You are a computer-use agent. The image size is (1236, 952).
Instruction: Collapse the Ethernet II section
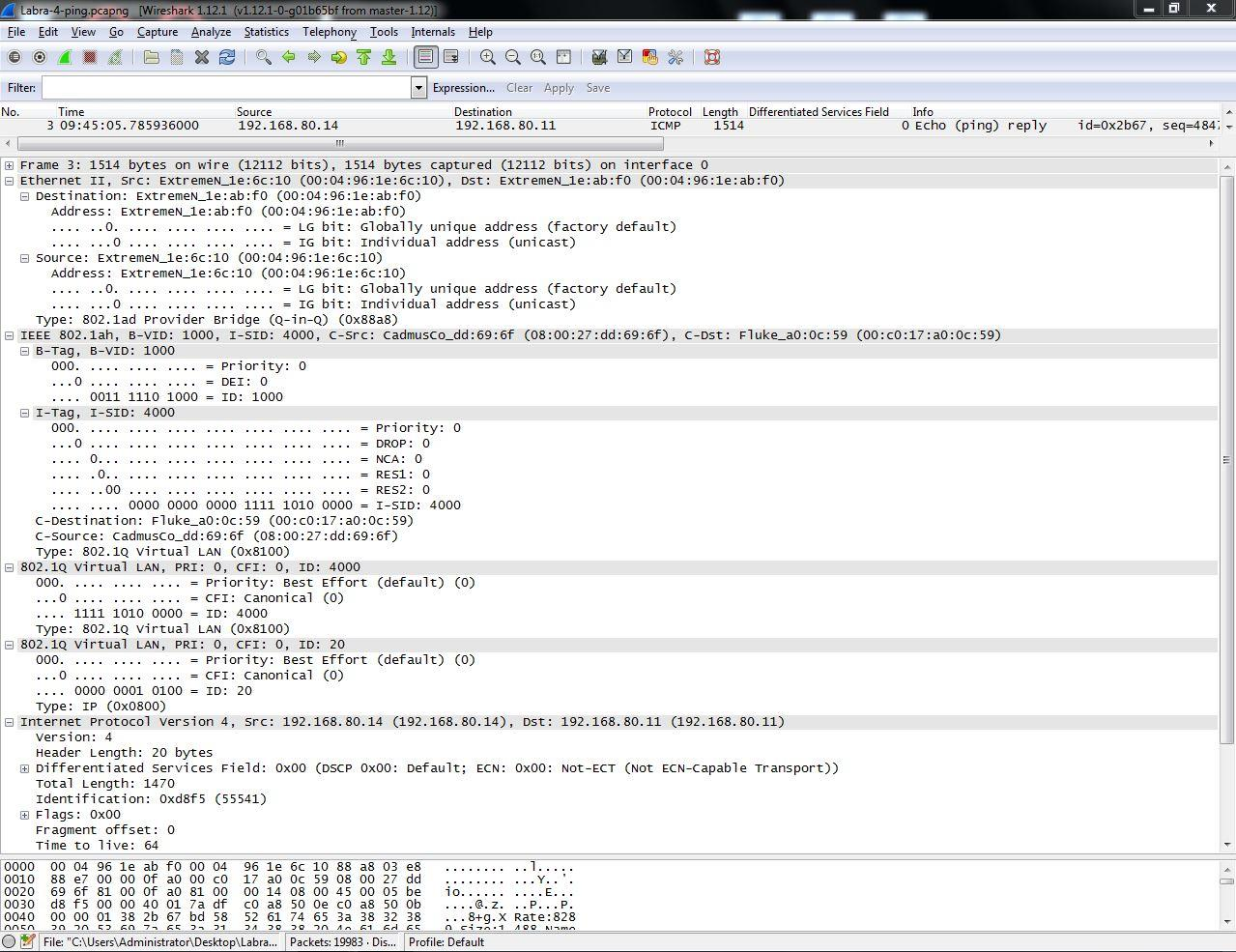10,181
